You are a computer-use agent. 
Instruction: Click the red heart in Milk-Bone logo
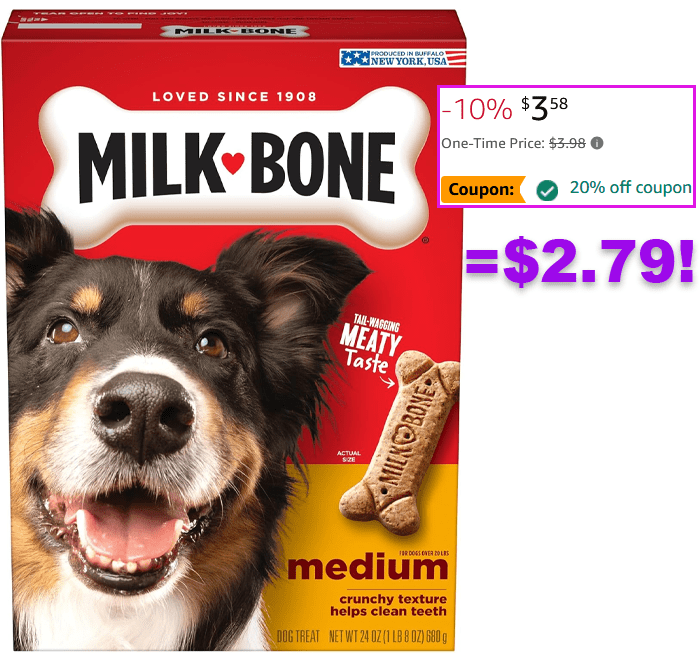point(233,163)
